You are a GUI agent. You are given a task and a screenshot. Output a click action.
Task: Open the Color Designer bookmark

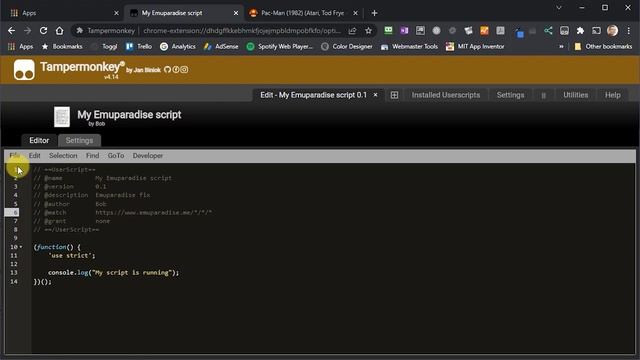coord(347,47)
